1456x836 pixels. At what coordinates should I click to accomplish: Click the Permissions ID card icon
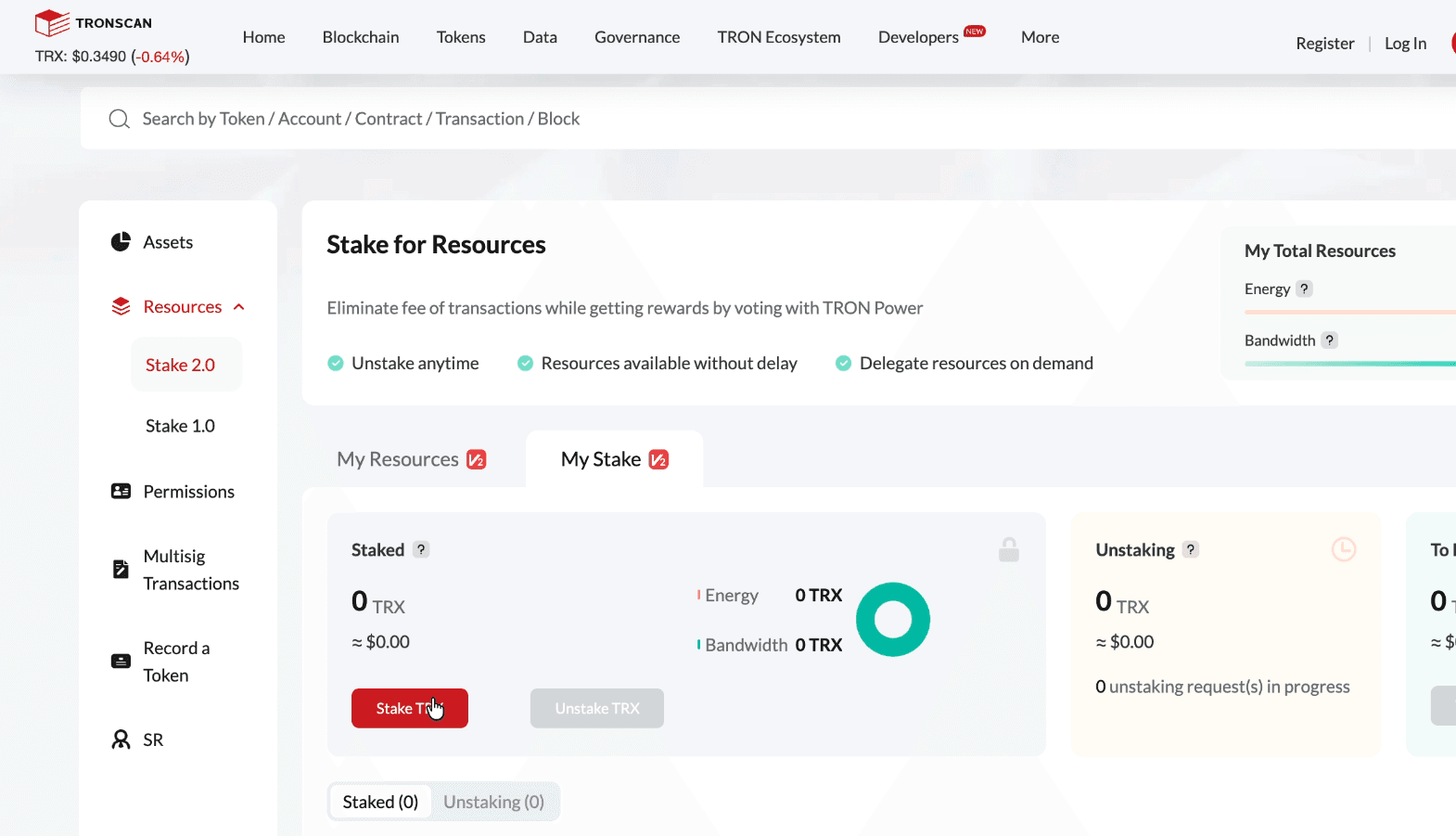click(x=121, y=491)
